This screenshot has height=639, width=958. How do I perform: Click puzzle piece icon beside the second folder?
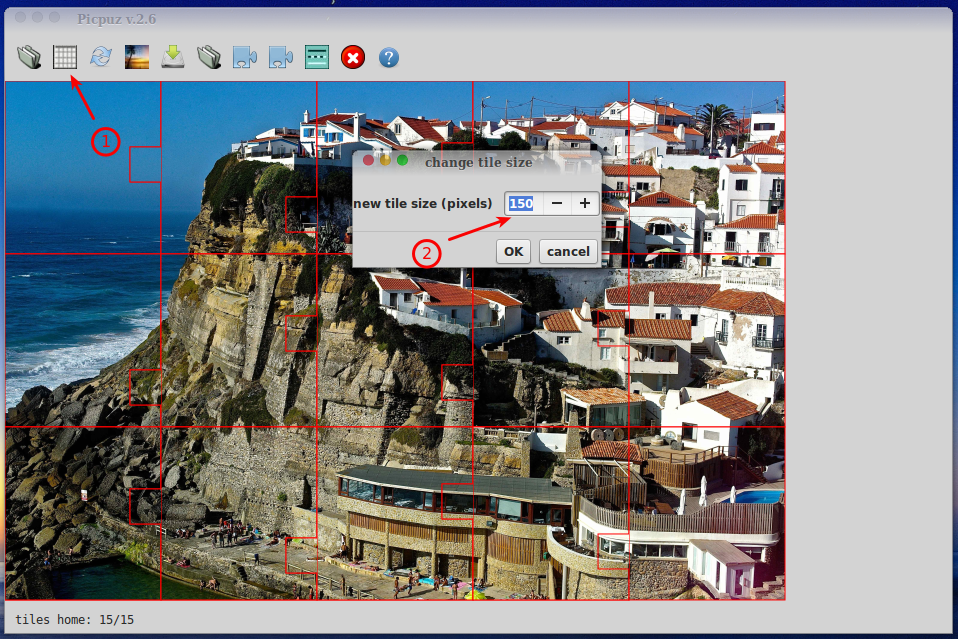coord(245,57)
